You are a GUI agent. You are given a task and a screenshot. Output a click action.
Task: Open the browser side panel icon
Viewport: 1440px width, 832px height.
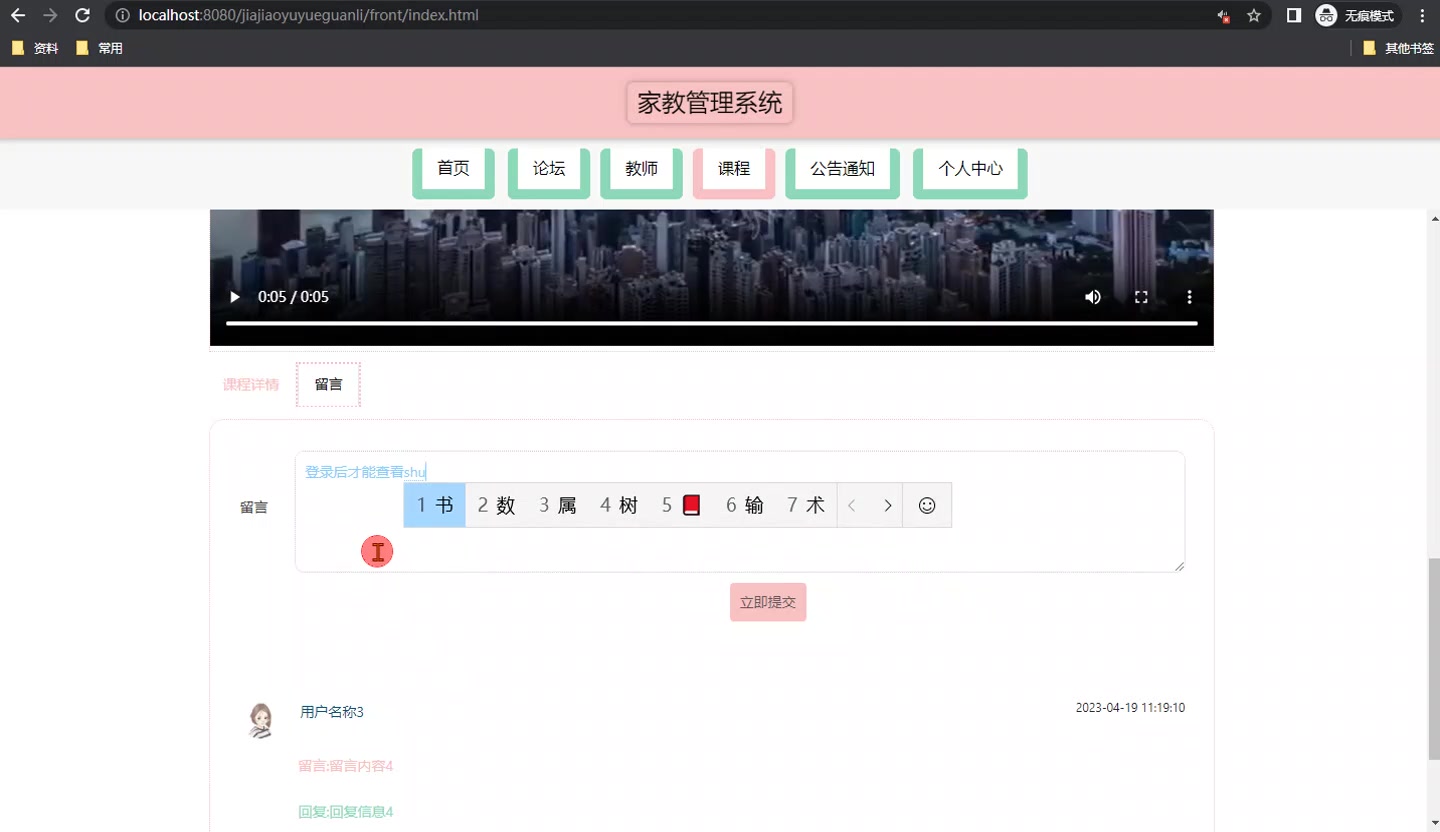pyautogui.click(x=1293, y=16)
